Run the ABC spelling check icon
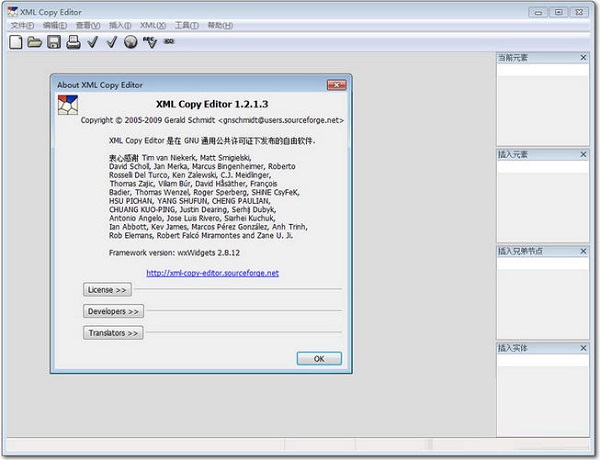This screenshot has width=600, height=460. [x=150, y=42]
